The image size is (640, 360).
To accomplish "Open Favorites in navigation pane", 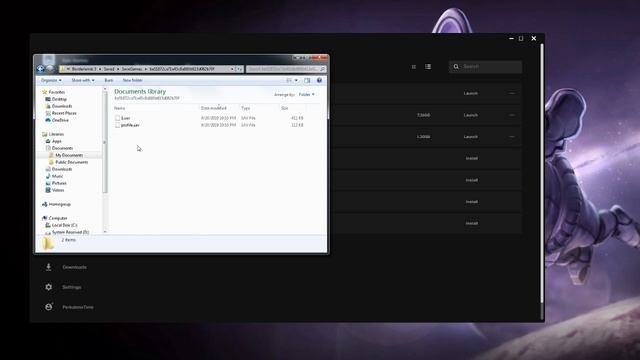I will coord(57,92).
